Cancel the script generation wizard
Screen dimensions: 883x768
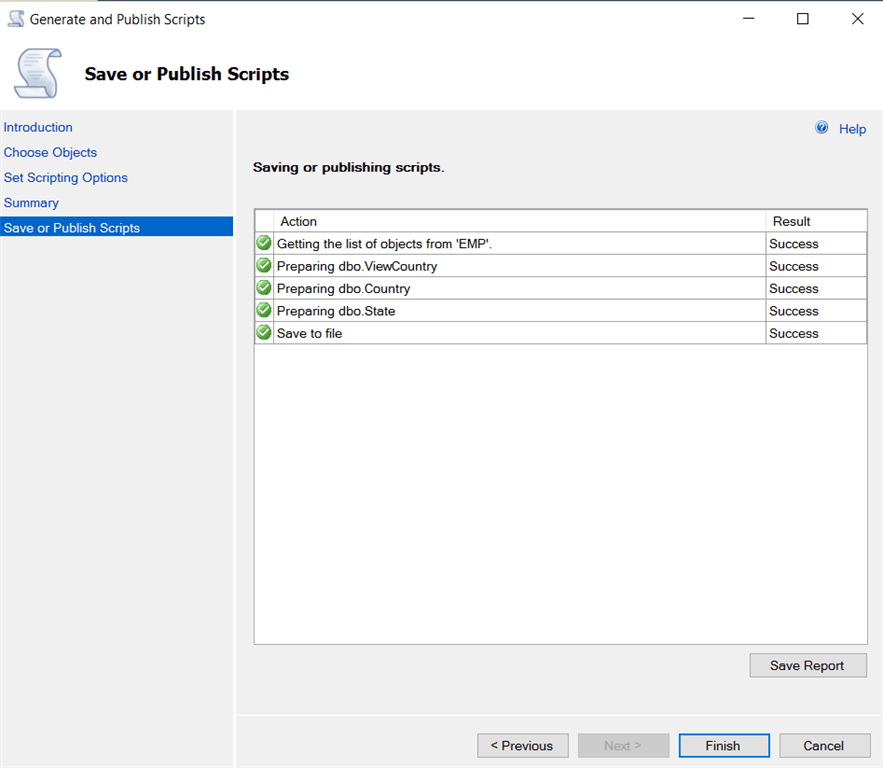[x=824, y=745]
